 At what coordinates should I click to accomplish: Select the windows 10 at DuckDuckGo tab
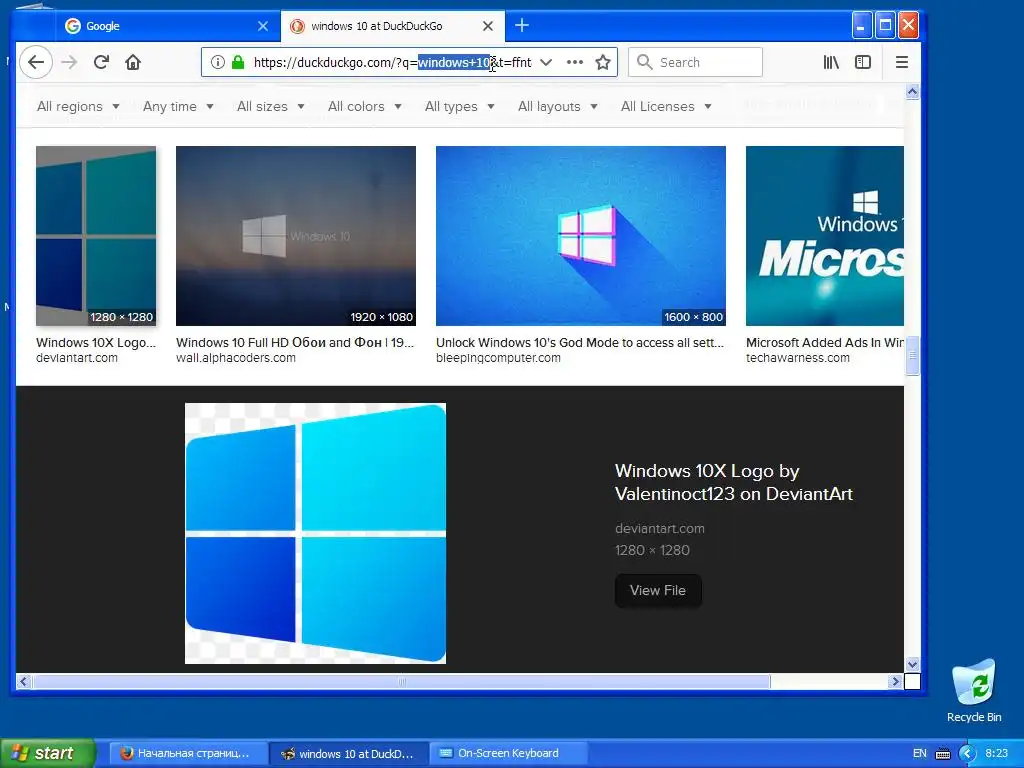pyautogui.click(x=393, y=25)
